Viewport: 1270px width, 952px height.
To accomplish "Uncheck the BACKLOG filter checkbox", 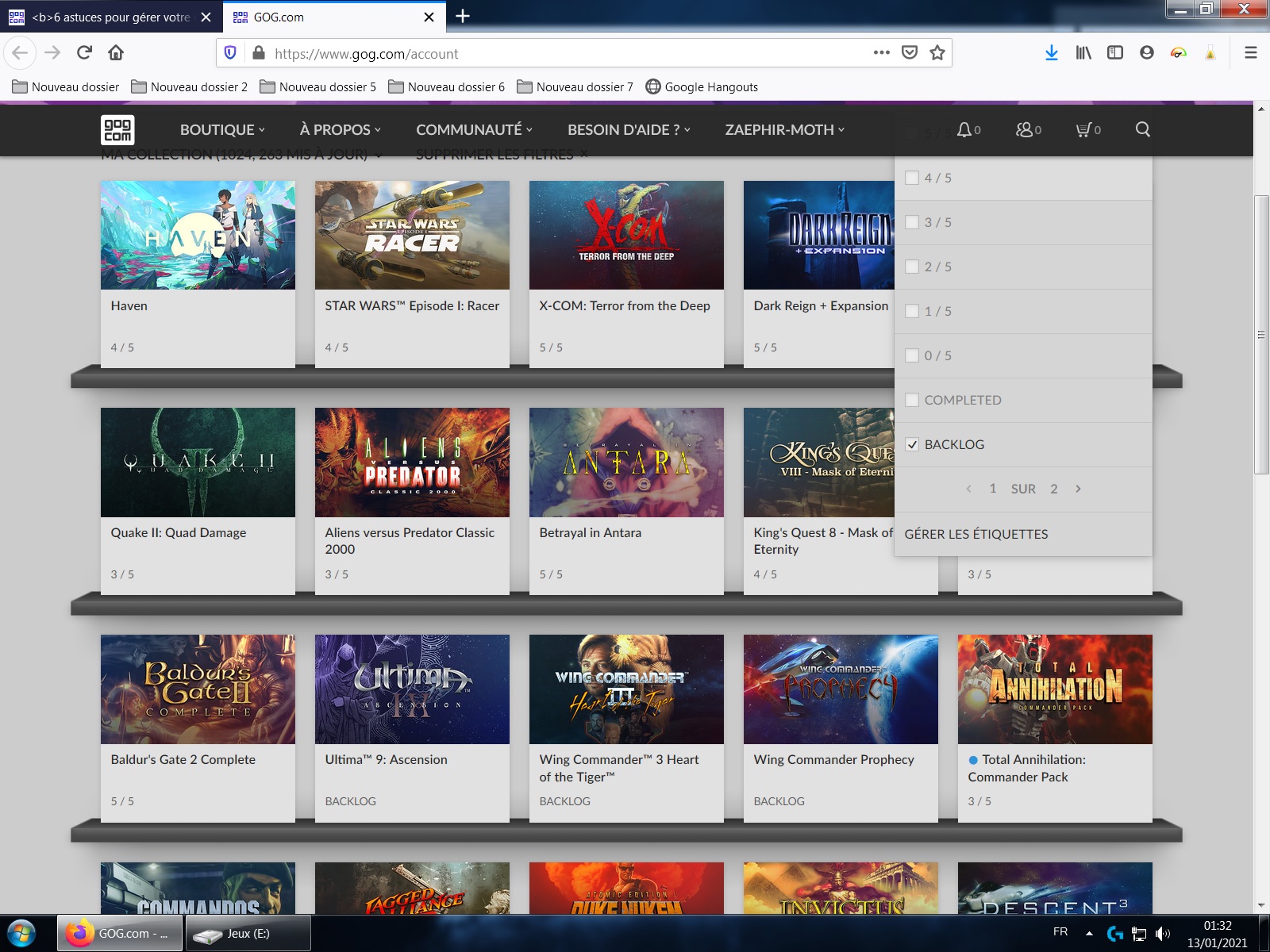I will tap(912, 444).
